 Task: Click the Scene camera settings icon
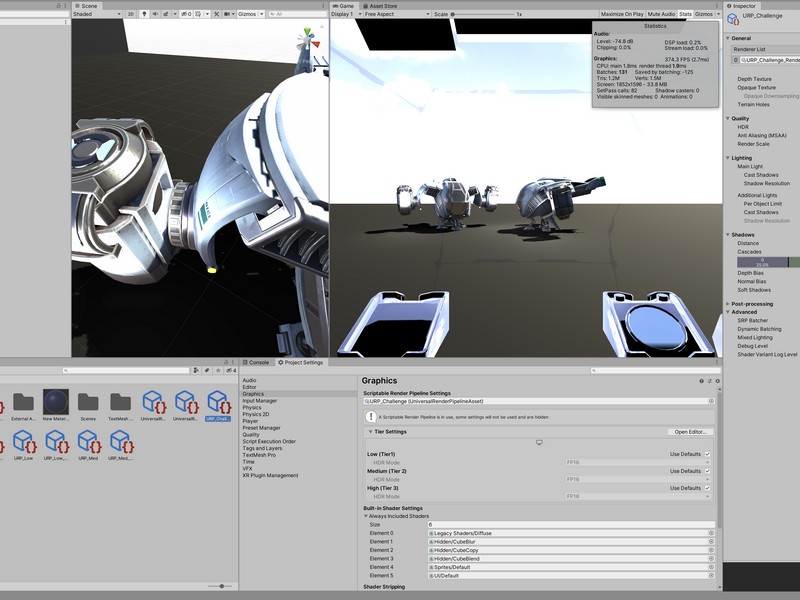(227, 14)
